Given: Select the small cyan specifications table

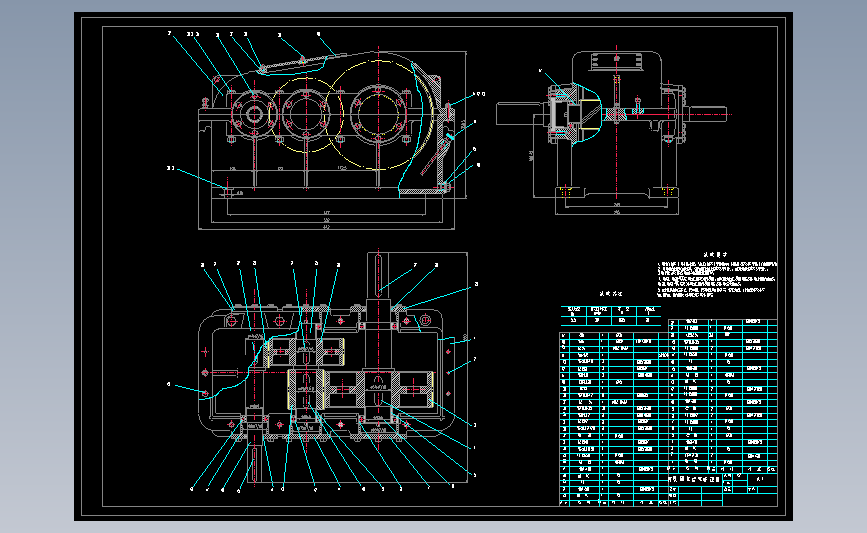Looking at the screenshot, I should click(610, 315).
